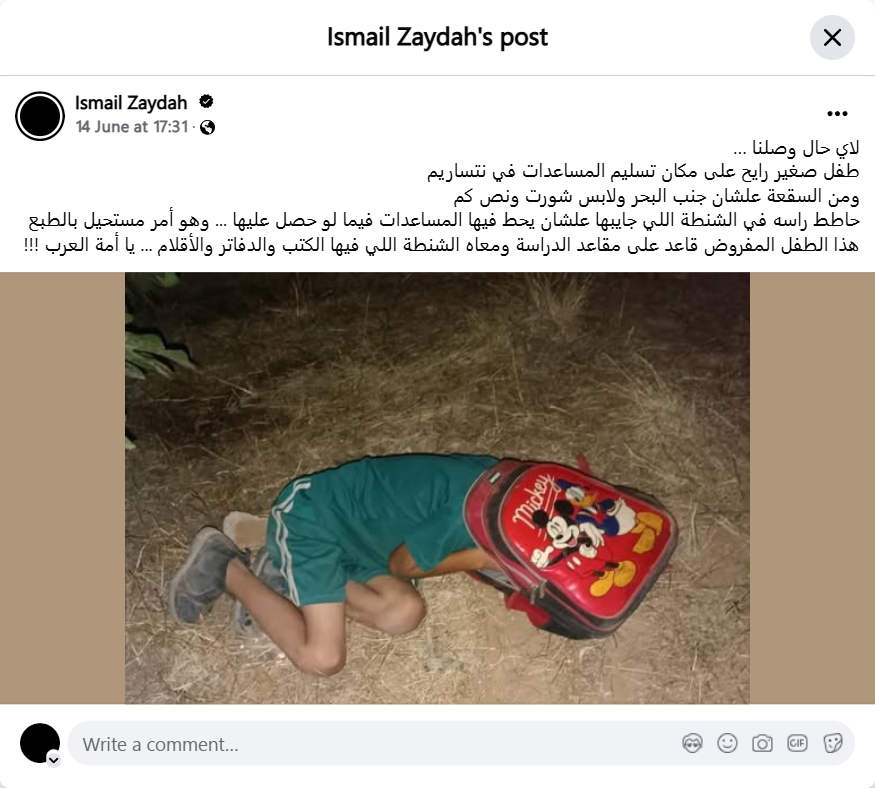Image resolution: width=875 pixels, height=788 pixels.
Task: Insert an avatar sticker in the comment
Action: coord(692,743)
